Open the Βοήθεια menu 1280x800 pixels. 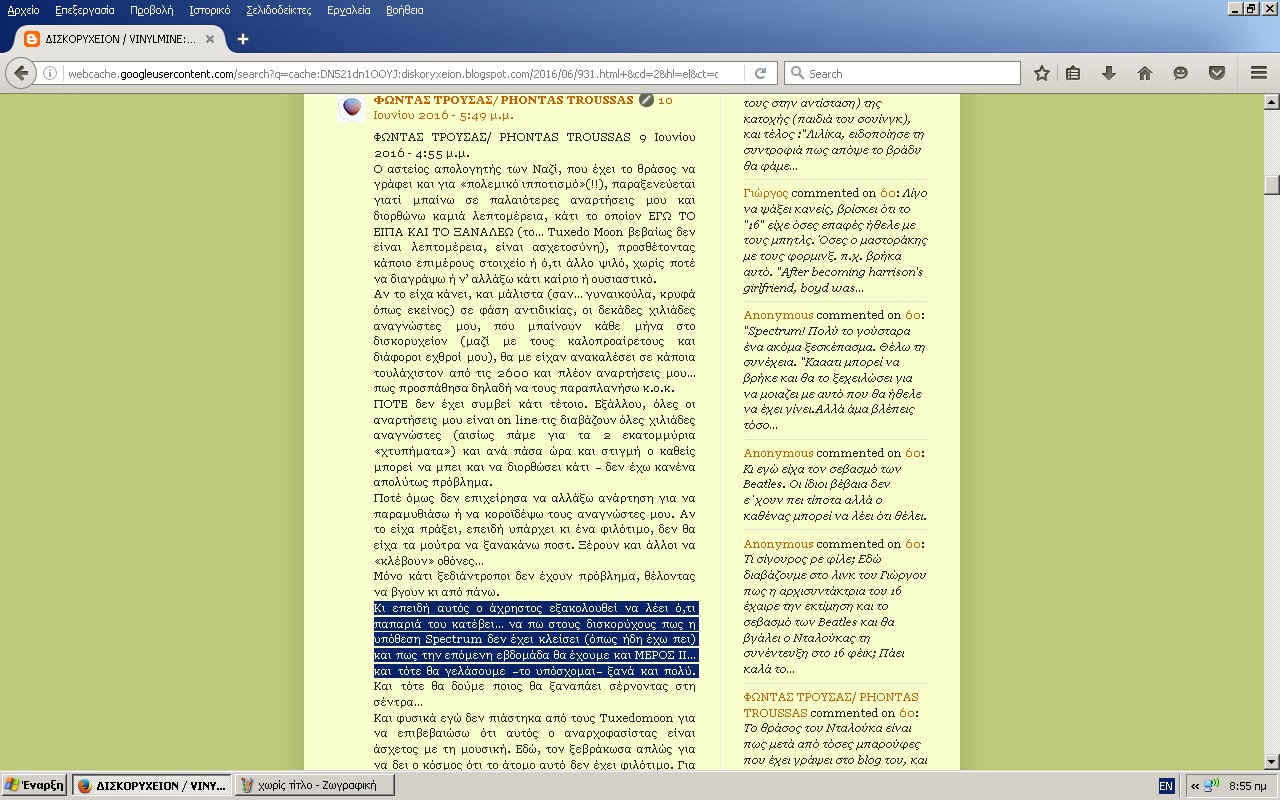pyautogui.click(x=403, y=10)
